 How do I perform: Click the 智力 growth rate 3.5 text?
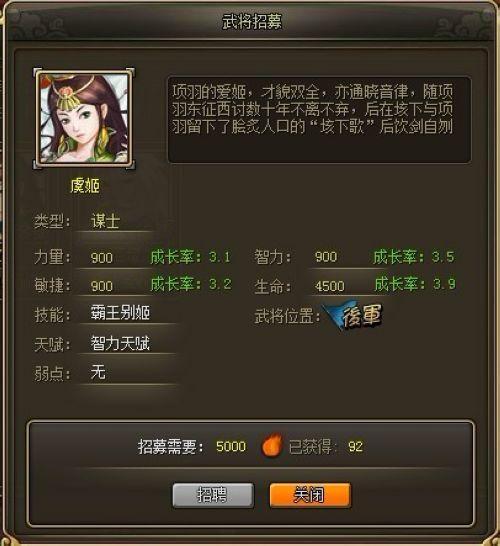414,257
